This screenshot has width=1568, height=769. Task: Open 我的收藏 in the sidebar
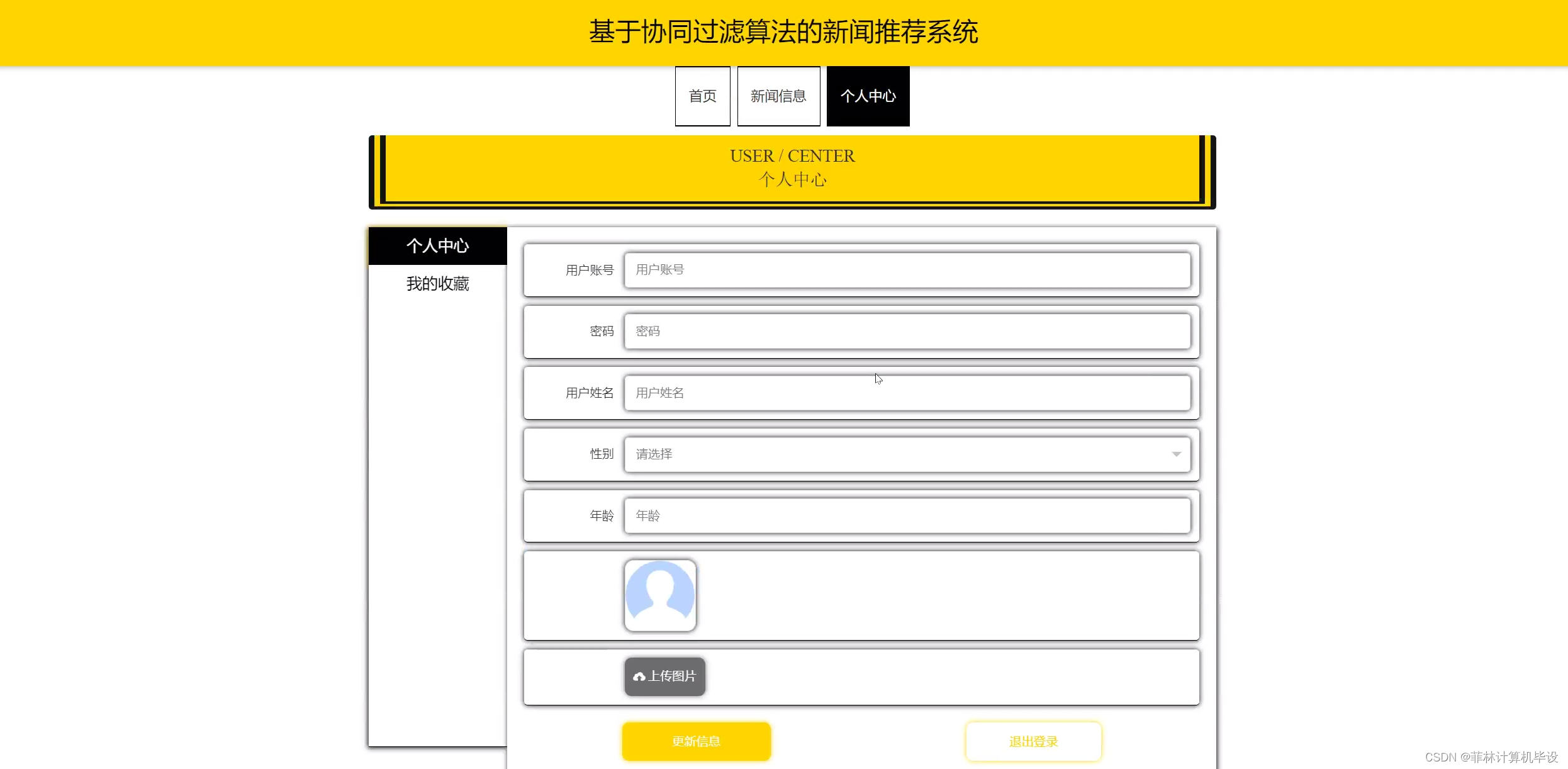[437, 284]
